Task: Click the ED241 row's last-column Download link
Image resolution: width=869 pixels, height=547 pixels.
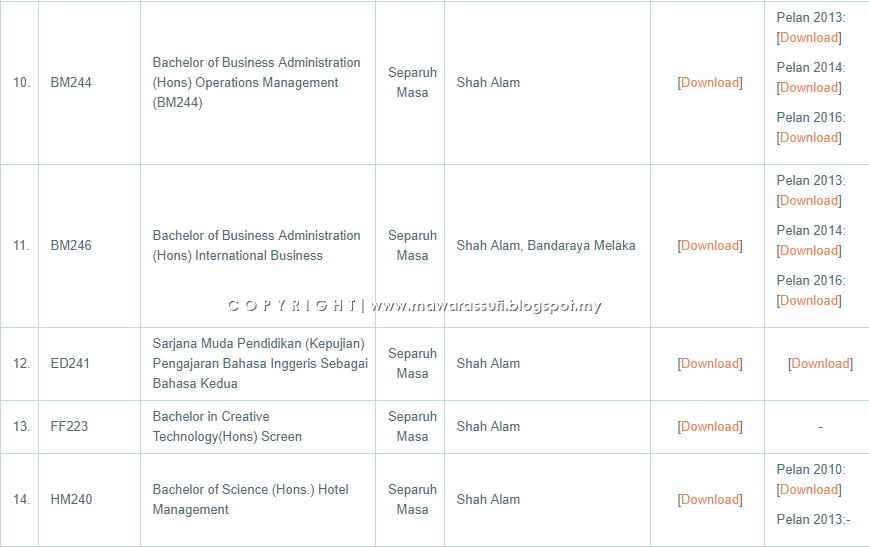Action: (x=821, y=364)
